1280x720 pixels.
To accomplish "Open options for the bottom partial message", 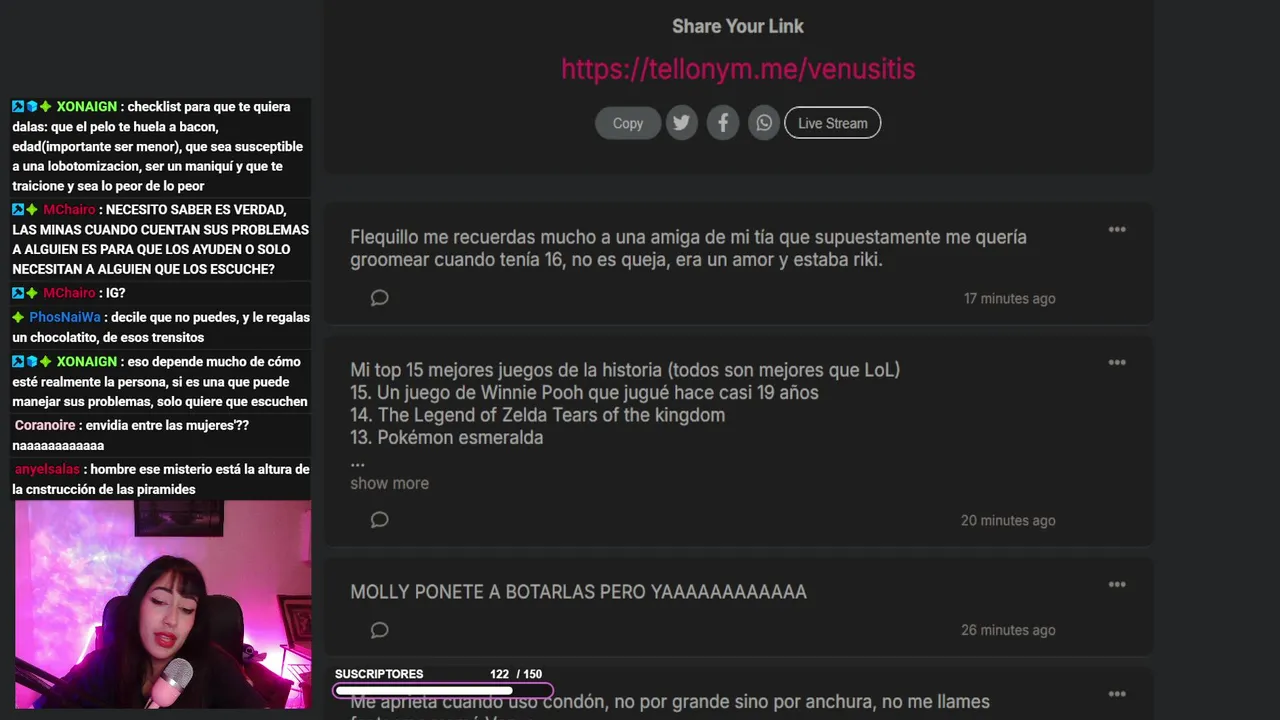I will tap(1117, 694).
